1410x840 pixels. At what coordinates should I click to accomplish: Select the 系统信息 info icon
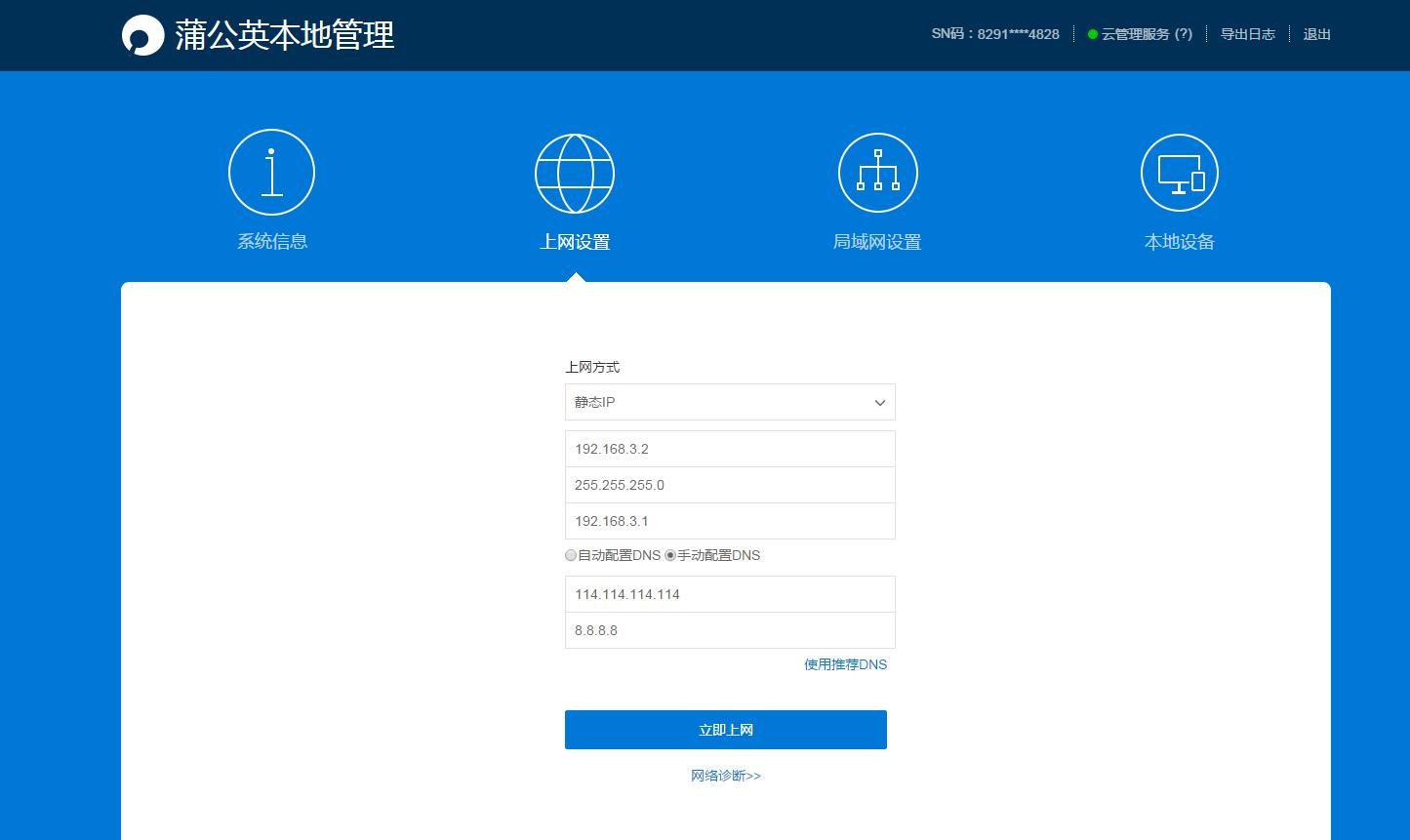271,172
